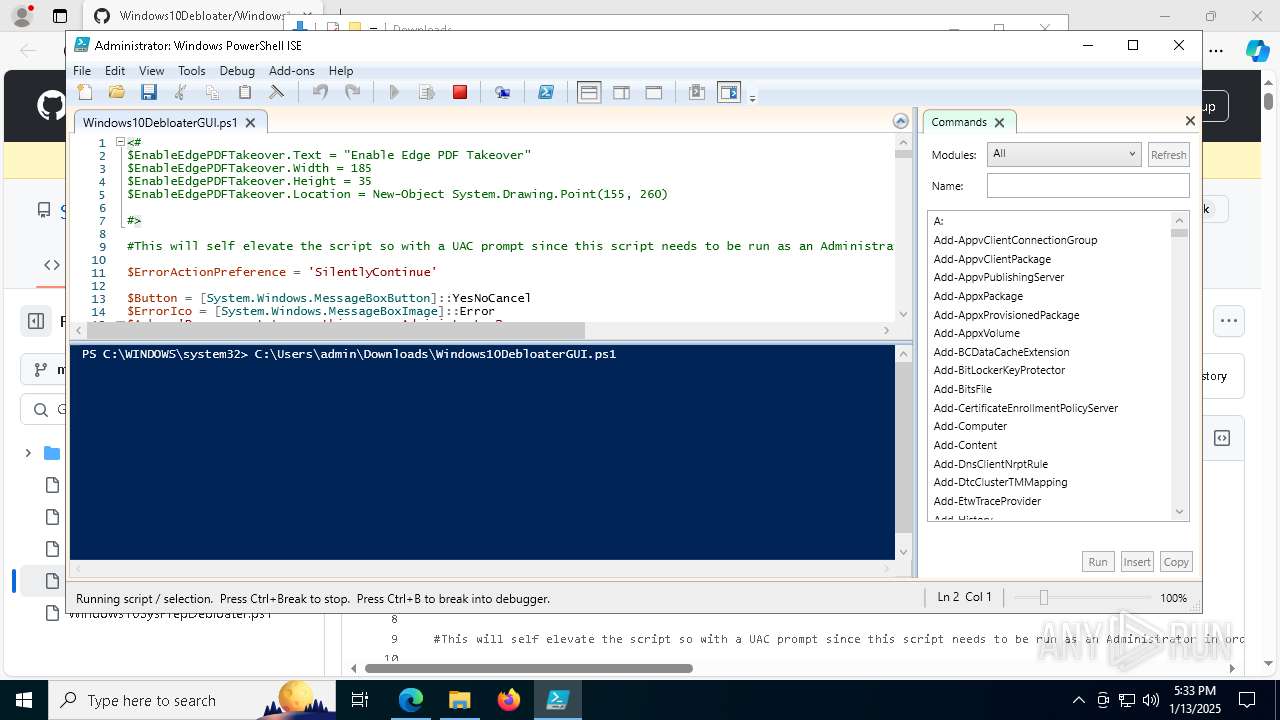Select Add-Content in command list
The image size is (1280, 720).
click(x=965, y=445)
